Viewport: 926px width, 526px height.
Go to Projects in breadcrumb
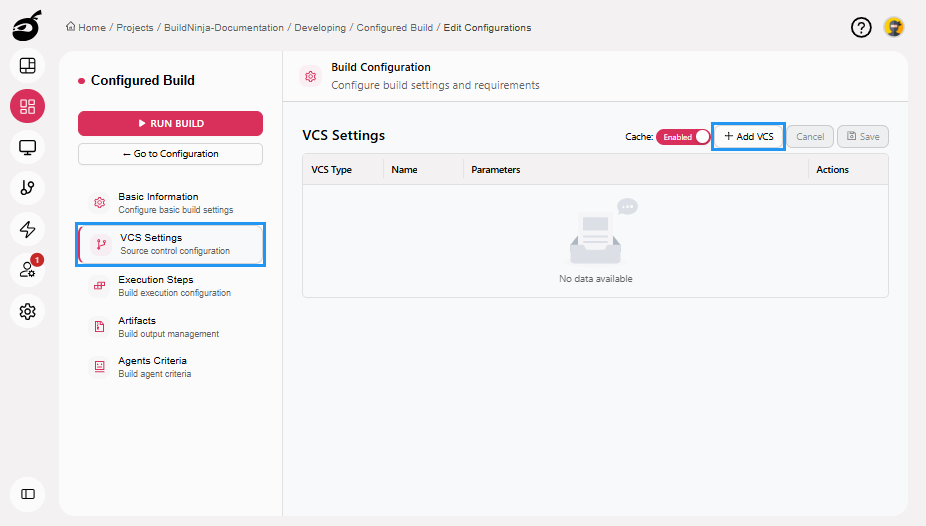pos(135,27)
